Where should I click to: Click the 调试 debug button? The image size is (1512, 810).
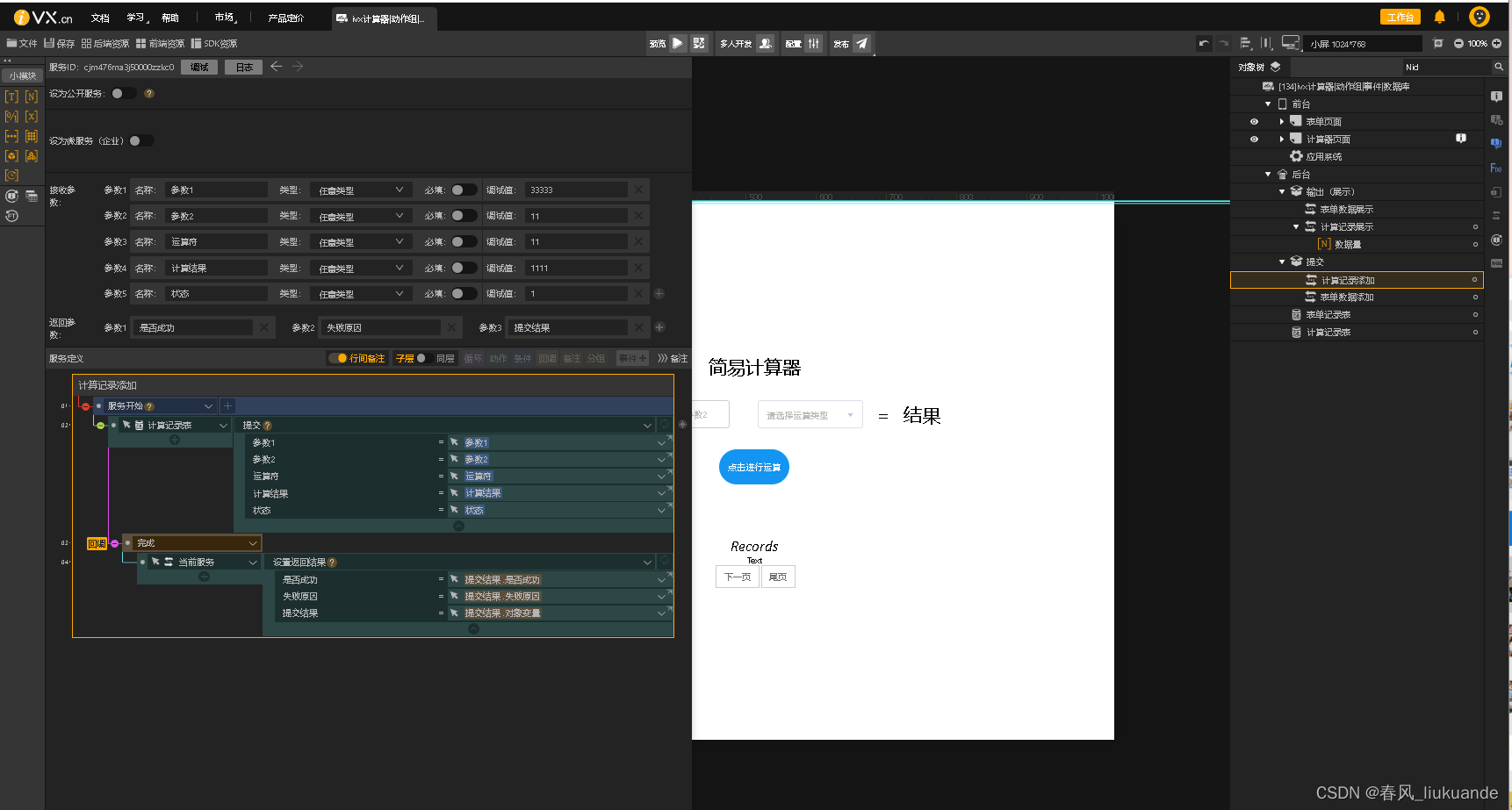[199, 67]
